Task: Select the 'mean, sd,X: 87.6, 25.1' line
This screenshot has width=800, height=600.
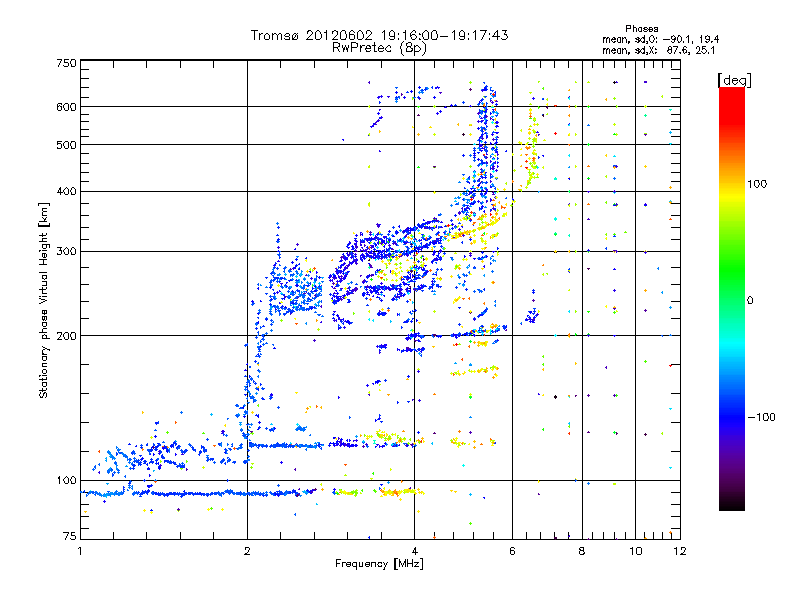Action: point(659,51)
